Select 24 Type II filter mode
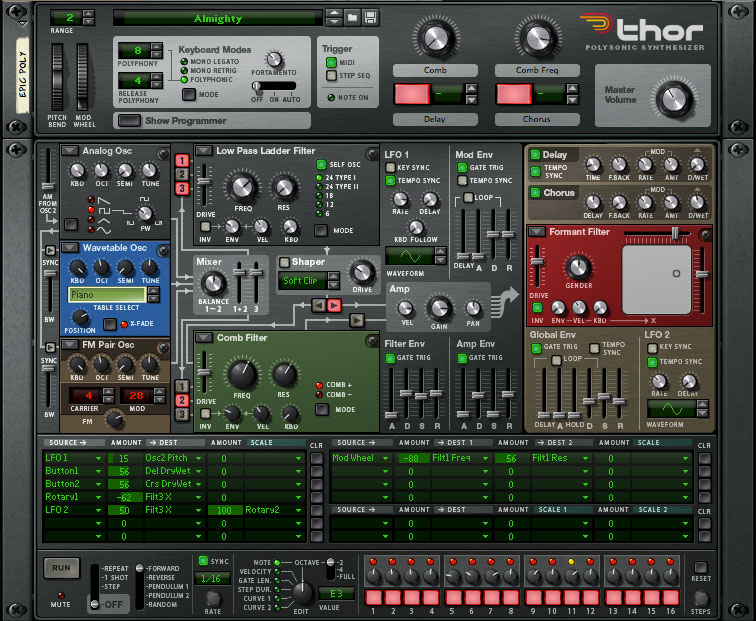 [x=319, y=187]
